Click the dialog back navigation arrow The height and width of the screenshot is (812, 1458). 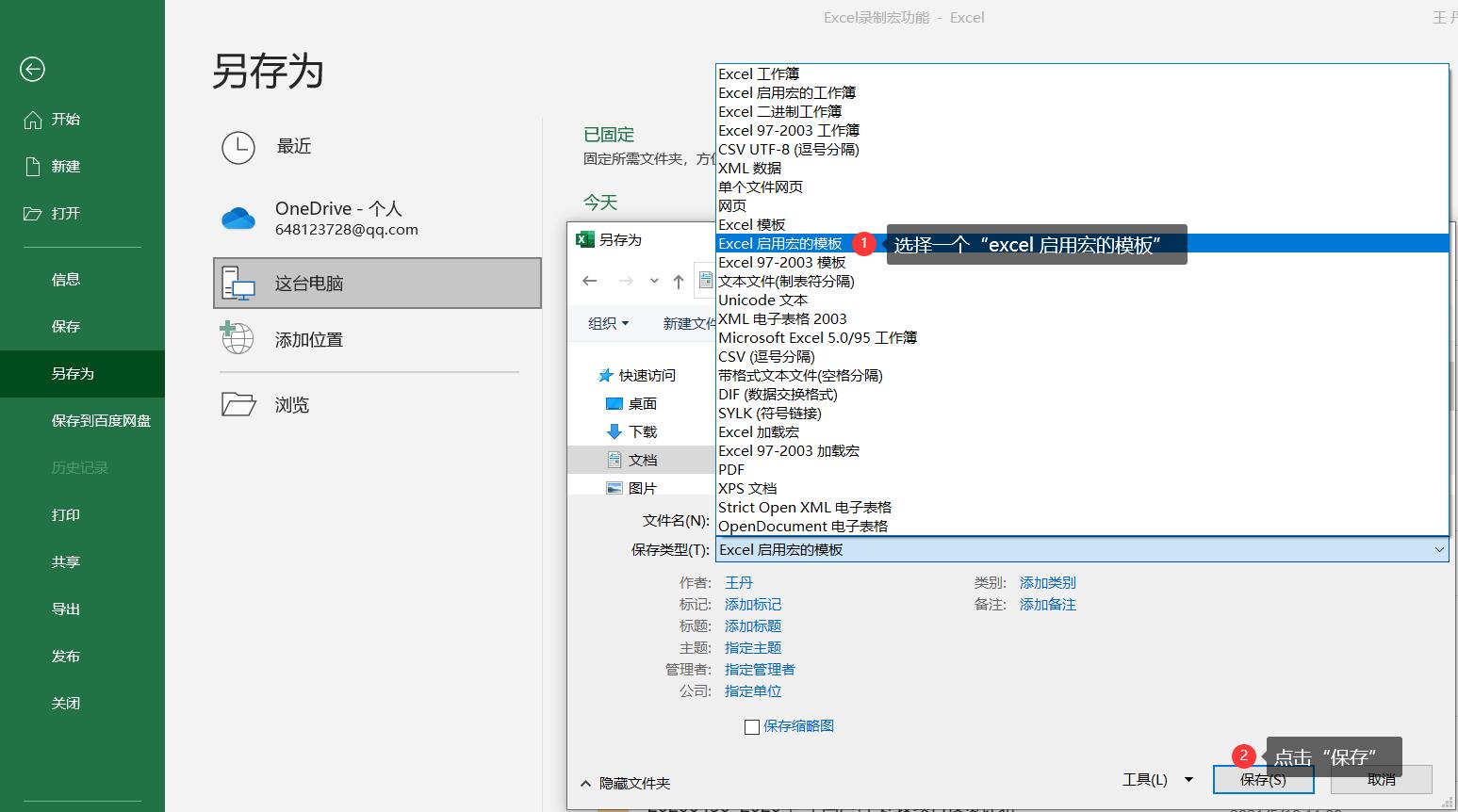pyautogui.click(x=590, y=281)
